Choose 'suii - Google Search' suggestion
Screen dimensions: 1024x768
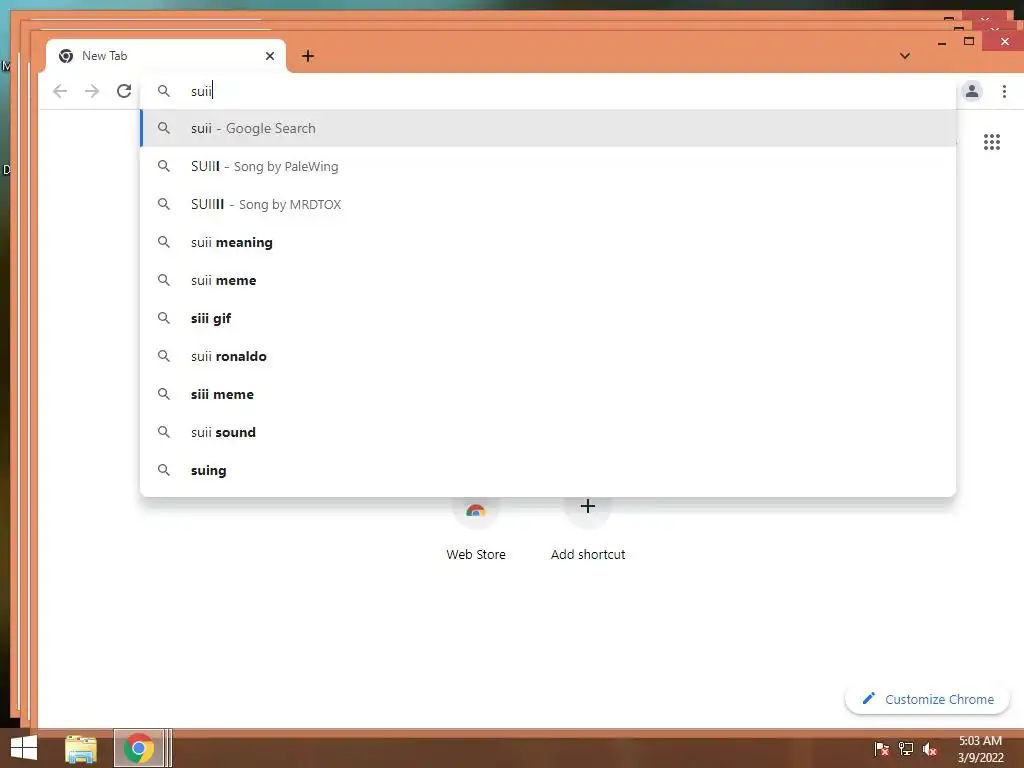548,128
